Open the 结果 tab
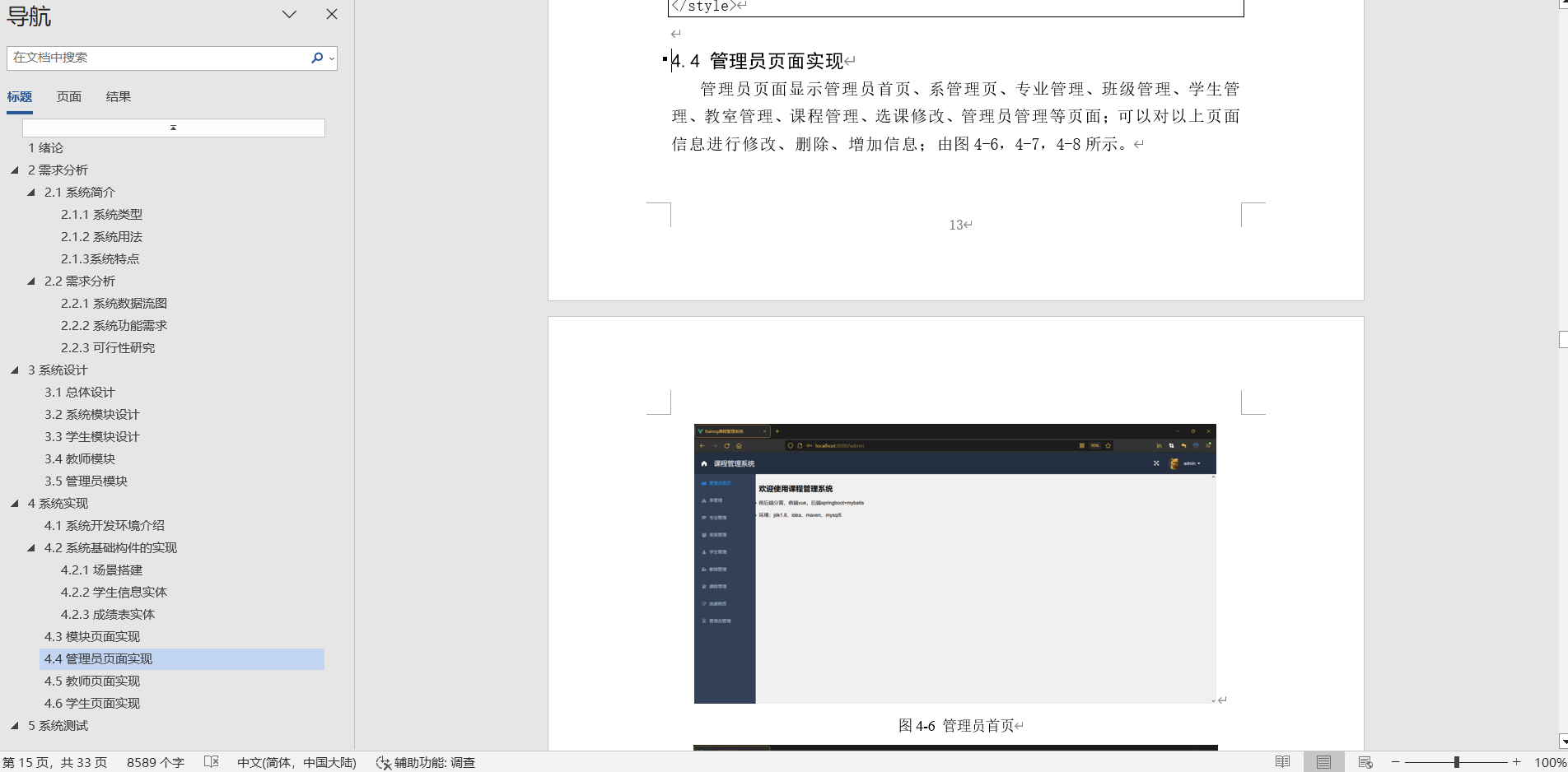1568x772 pixels. coord(119,96)
